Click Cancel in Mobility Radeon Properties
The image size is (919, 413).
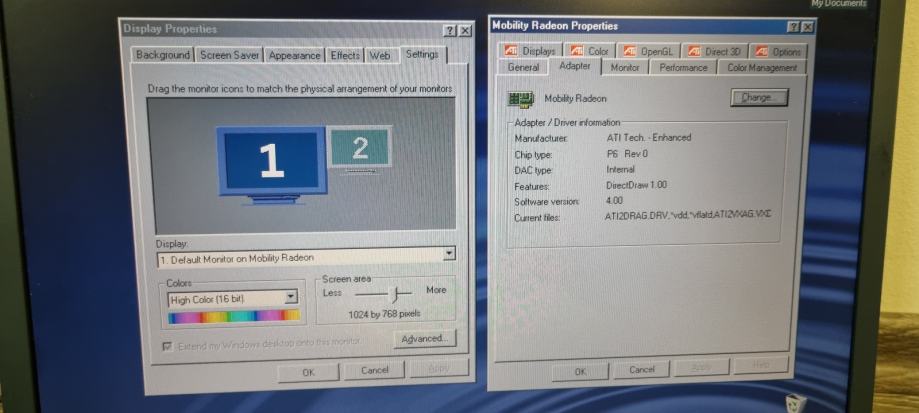642,370
